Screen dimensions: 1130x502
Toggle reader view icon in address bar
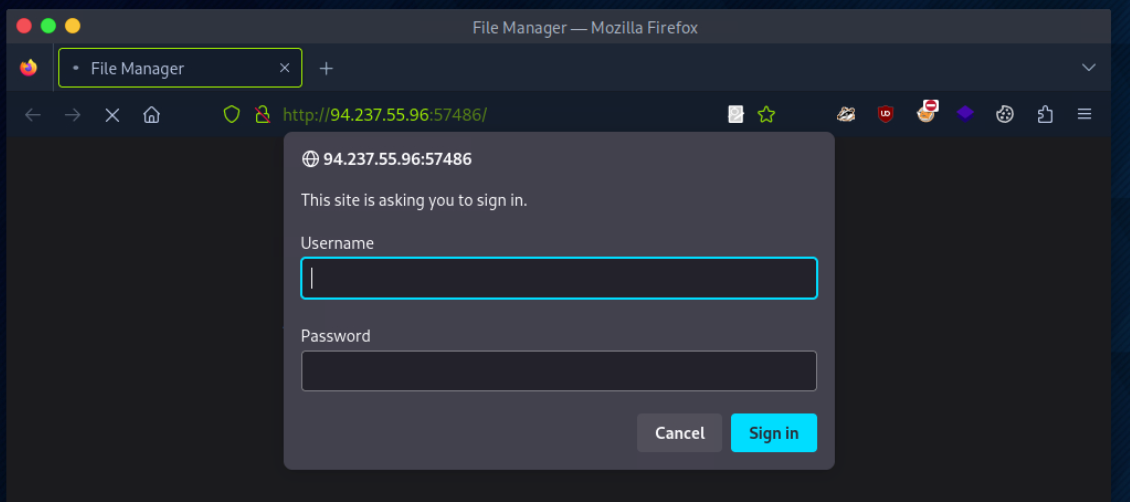pos(736,115)
